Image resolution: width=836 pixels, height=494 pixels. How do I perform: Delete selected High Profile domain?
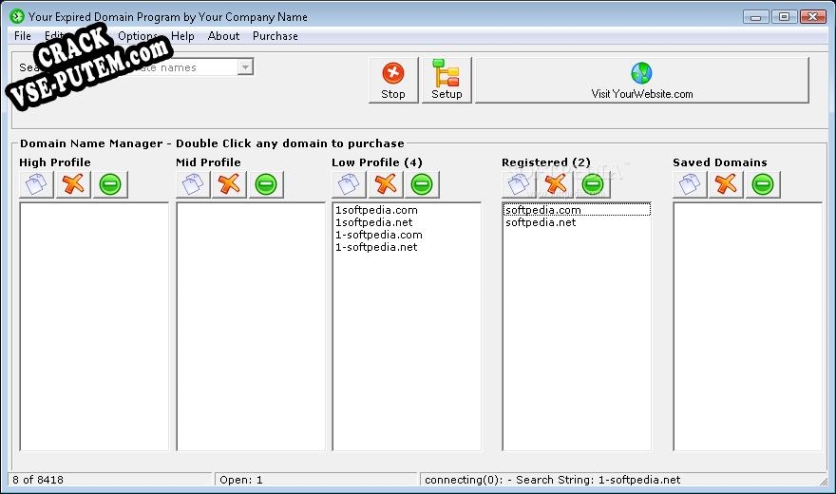point(73,184)
